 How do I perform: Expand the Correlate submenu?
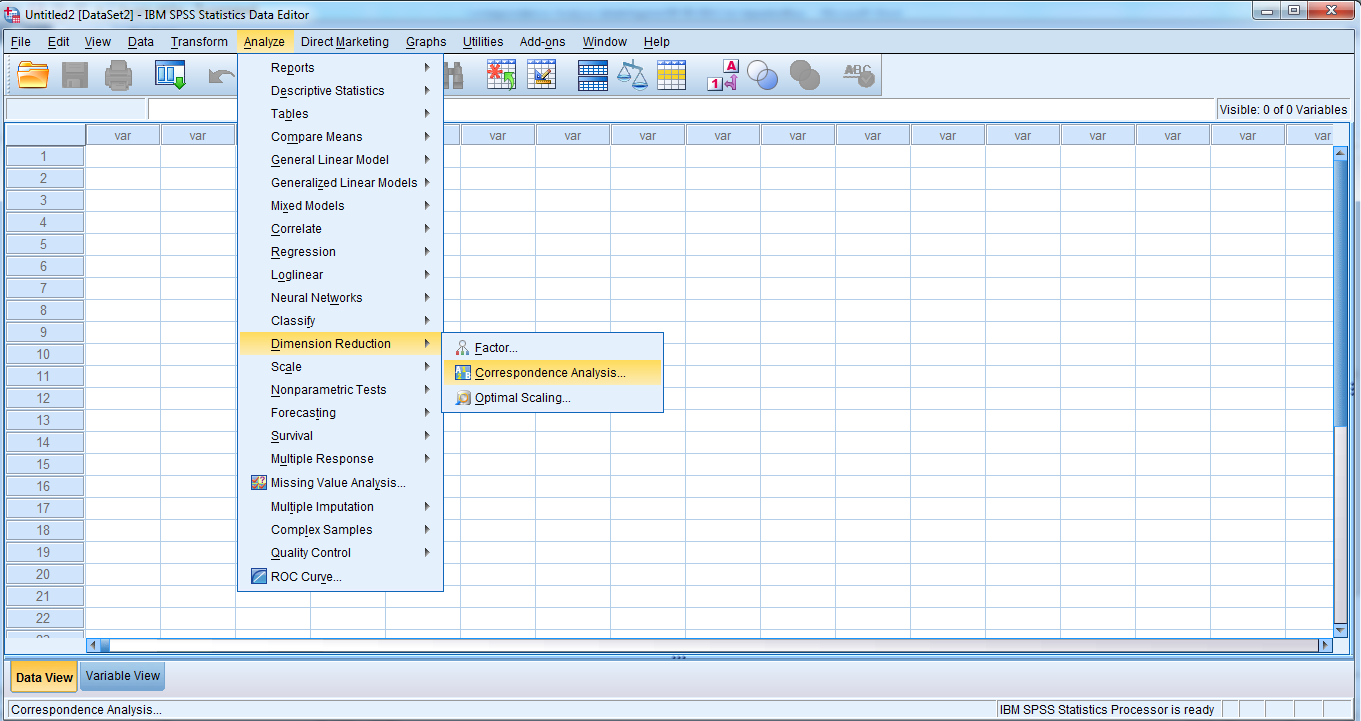point(340,229)
